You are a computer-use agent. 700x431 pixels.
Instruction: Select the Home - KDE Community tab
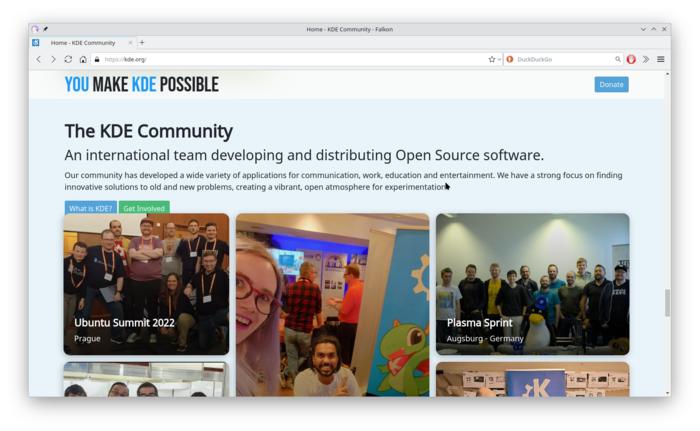coord(83,43)
